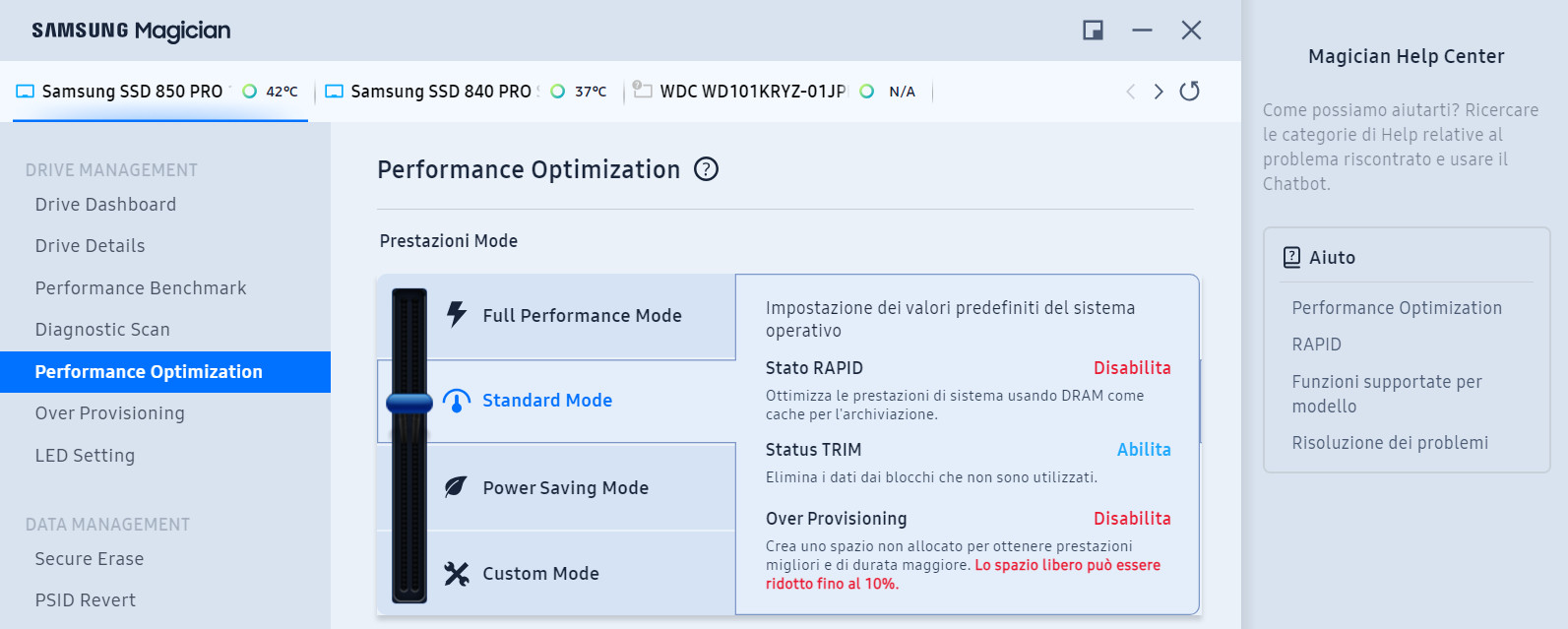The height and width of the screenshot is (629, 1568).
Task: Click the Samsung Magician logo
Action: tap(131, 31)
